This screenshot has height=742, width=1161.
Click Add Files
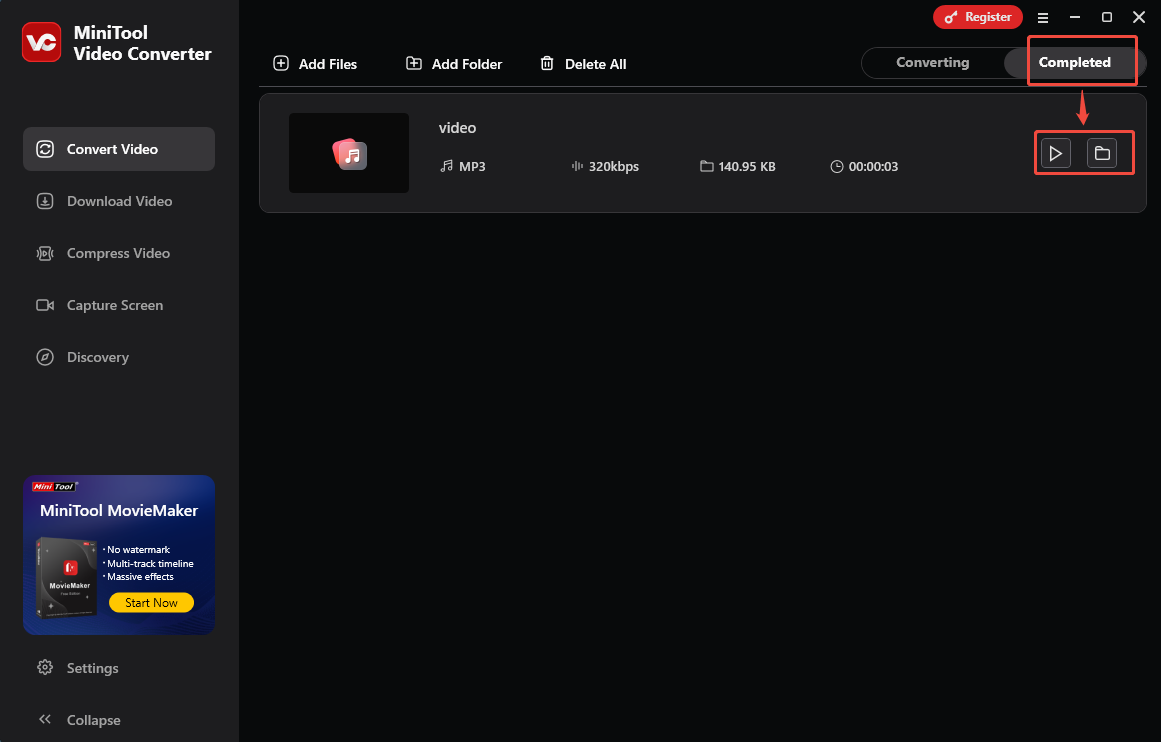(x=315, y=64)
